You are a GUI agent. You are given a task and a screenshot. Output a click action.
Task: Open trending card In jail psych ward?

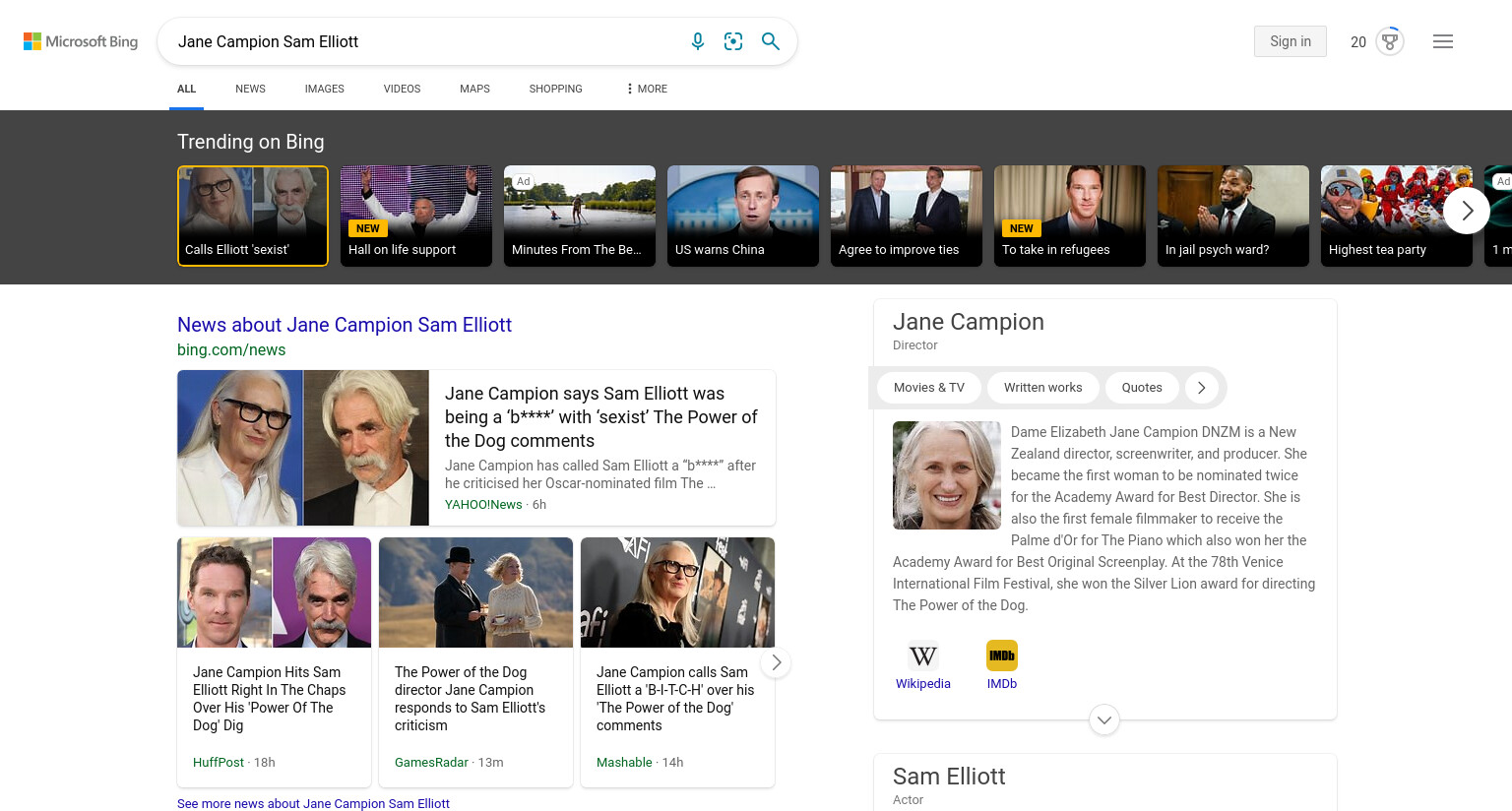click(x=1233, y=216)
